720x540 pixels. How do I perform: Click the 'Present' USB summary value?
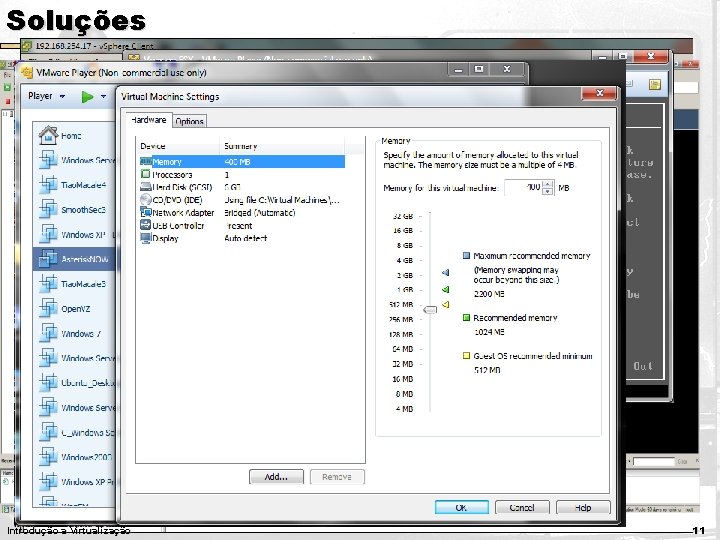coord(239,225)
